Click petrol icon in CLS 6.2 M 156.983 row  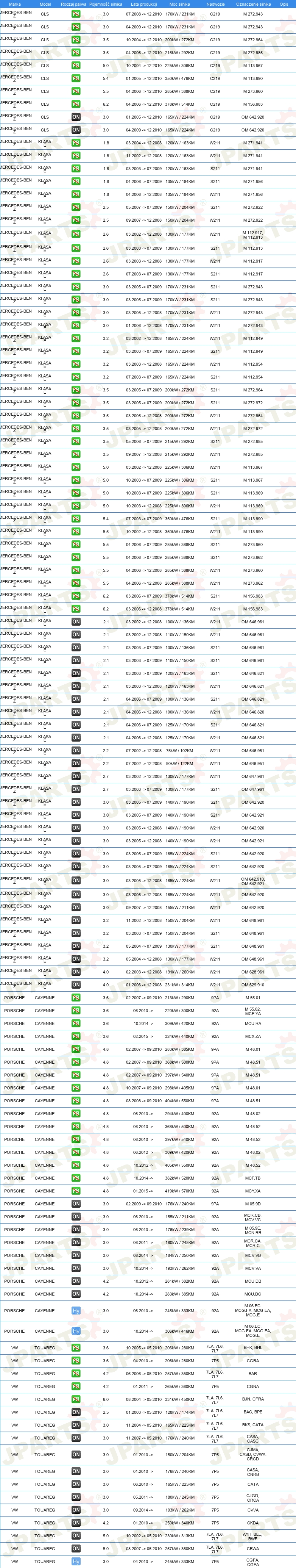pyautogui.click(x=76, y=104)
